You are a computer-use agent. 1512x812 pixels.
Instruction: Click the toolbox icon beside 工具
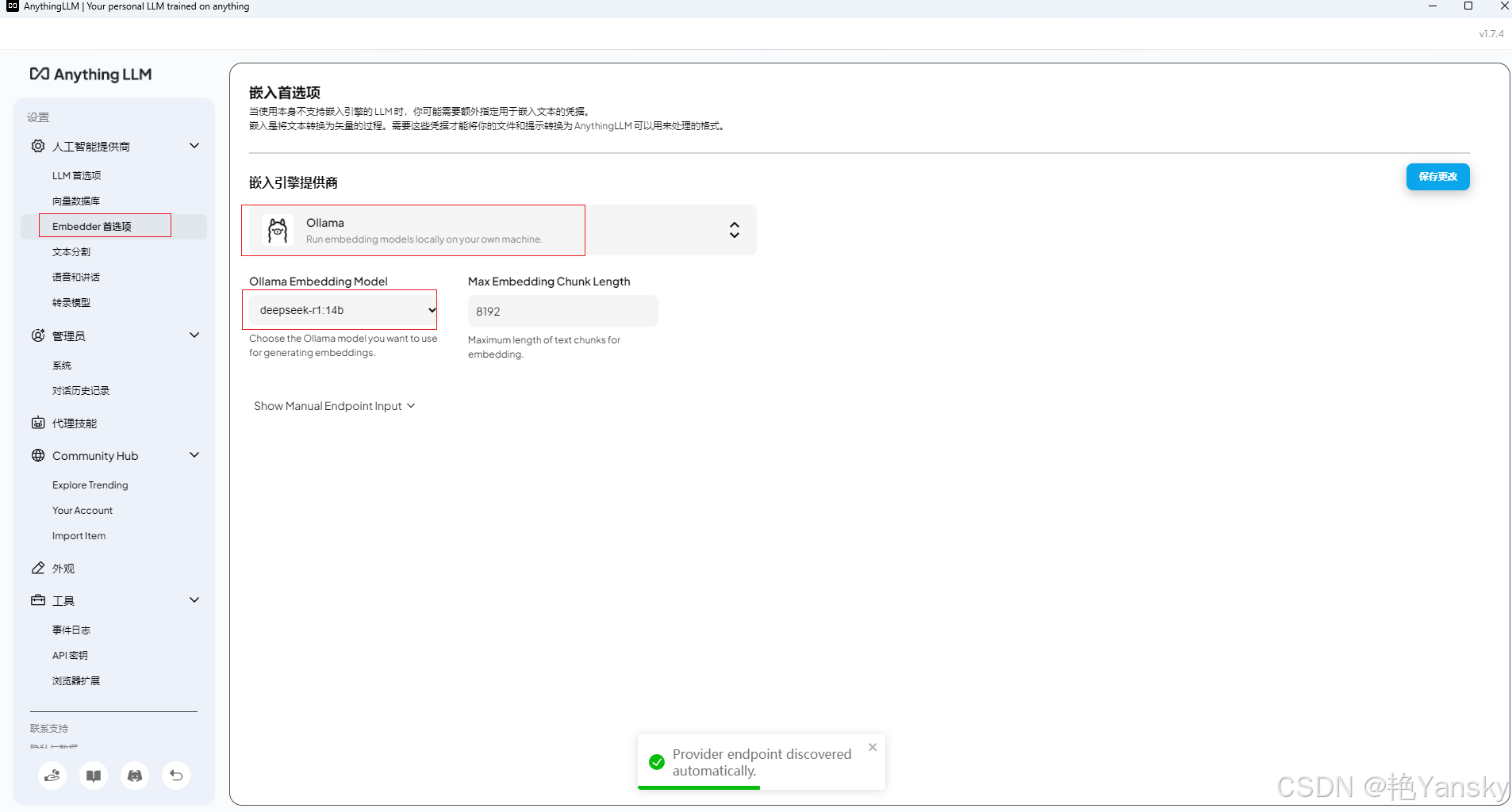point(38,600)
